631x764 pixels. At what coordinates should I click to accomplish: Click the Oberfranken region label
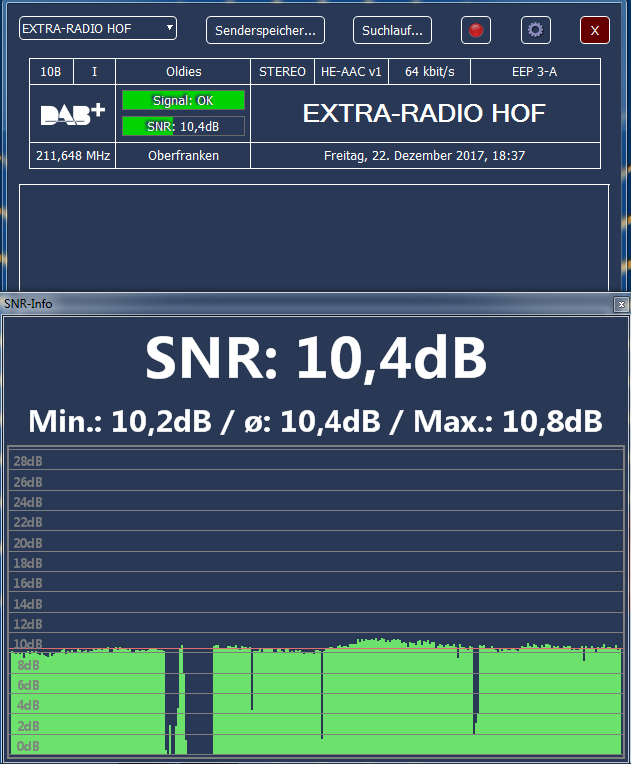coord(183,156)
